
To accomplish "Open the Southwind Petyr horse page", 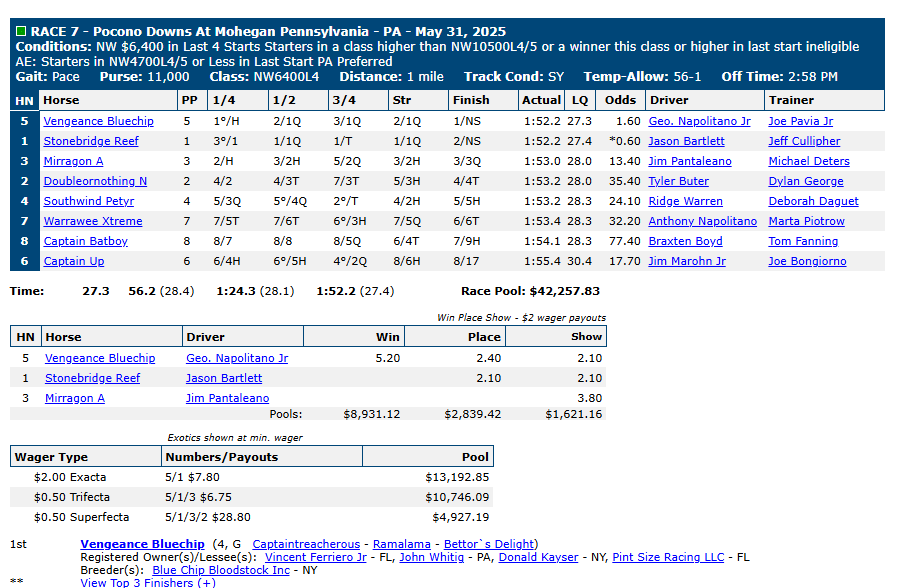I will tap(89, 201).
